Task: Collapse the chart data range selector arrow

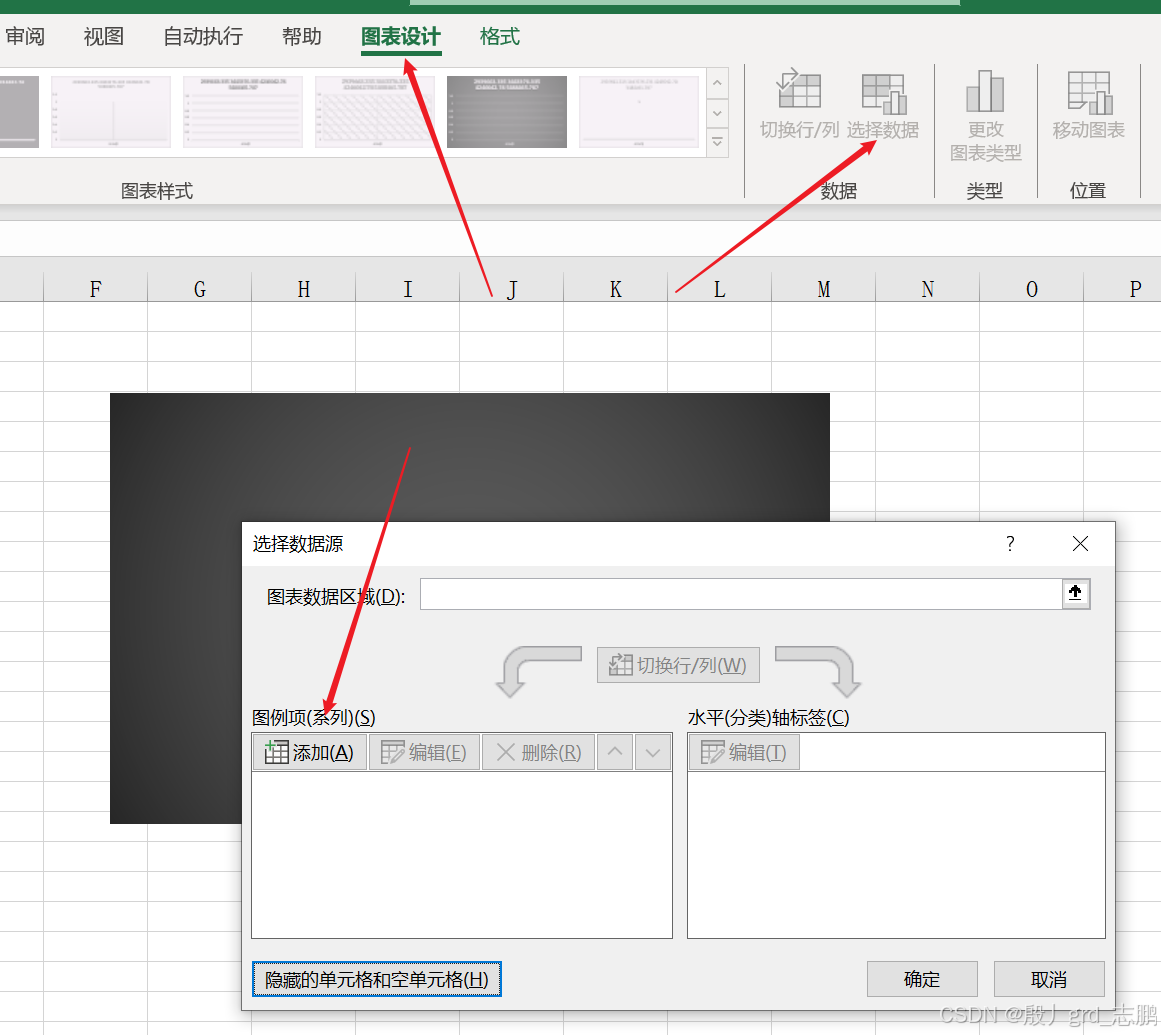Action: pos(1075,594)
